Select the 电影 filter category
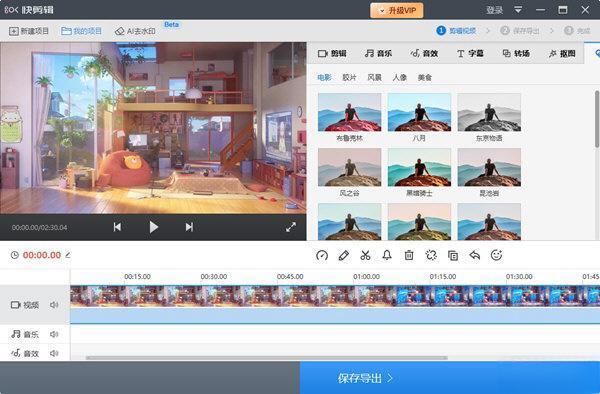600x394 pixels. (324, 78)
